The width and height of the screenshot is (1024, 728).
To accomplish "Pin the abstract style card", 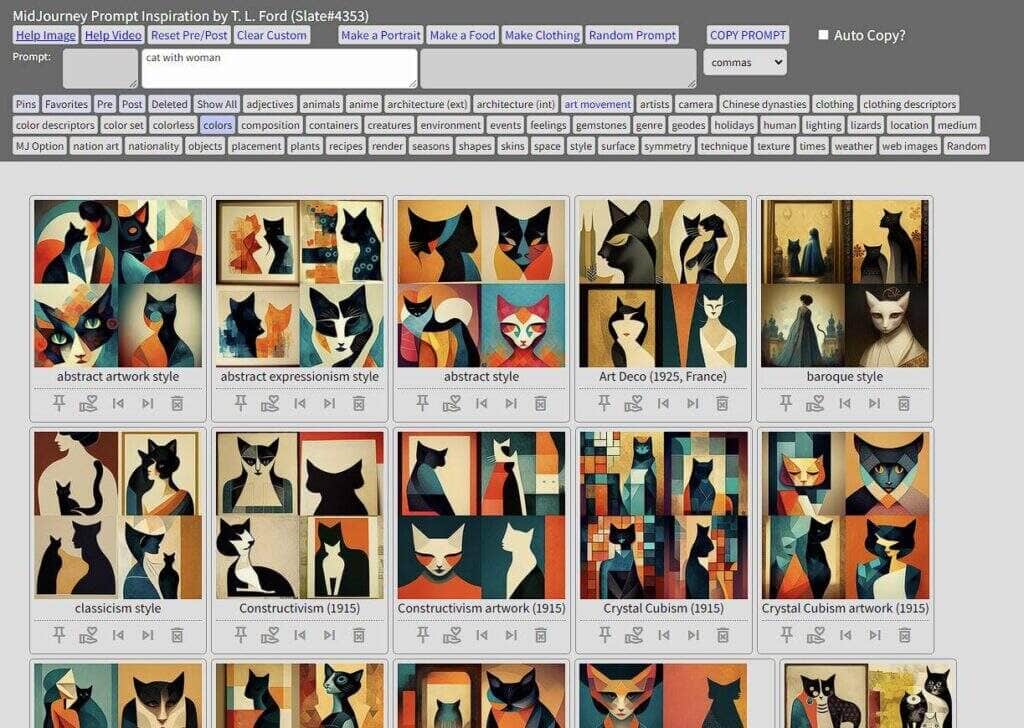I will coord(423,404).
